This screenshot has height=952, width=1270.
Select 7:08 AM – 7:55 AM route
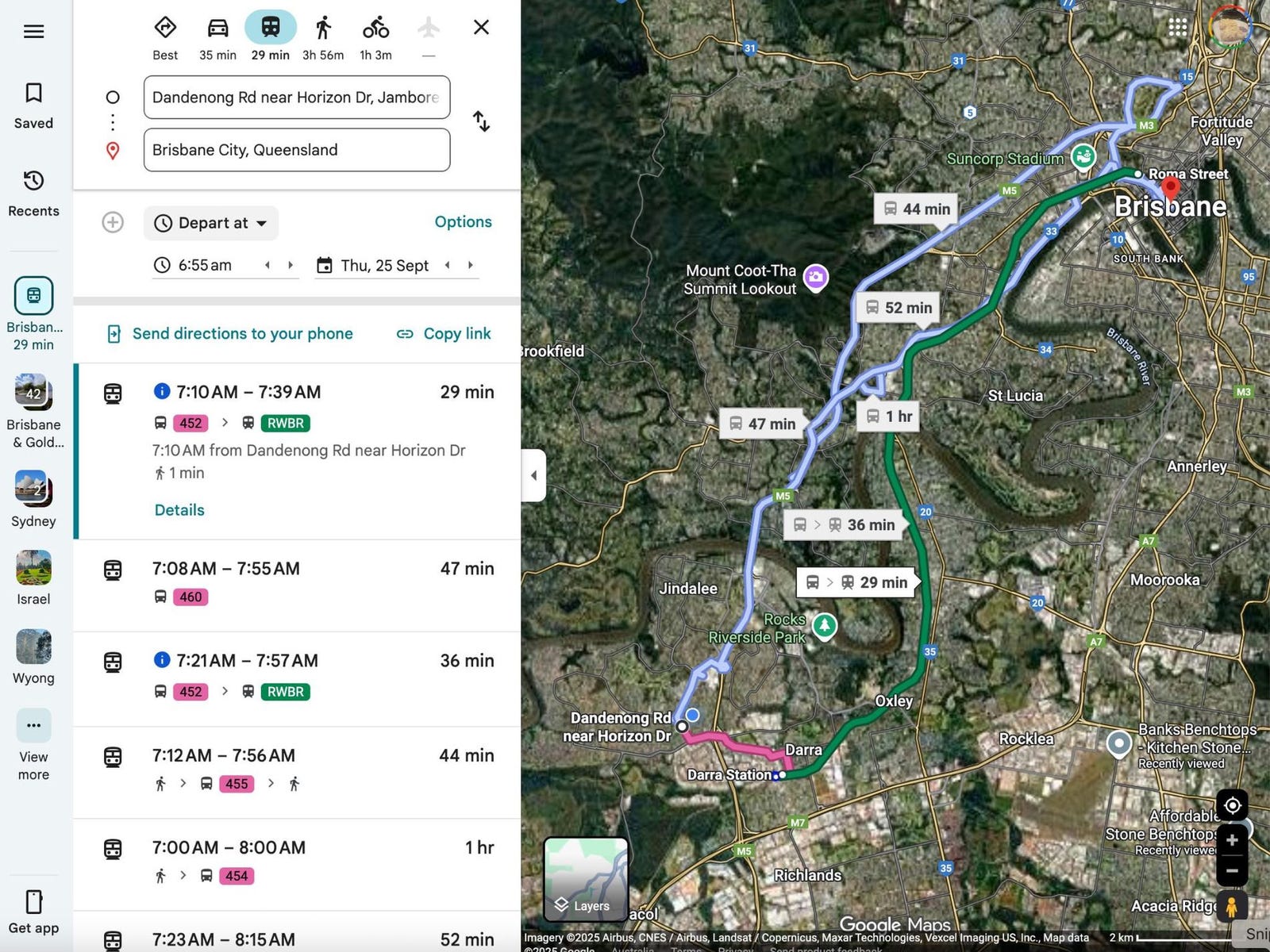298,585
